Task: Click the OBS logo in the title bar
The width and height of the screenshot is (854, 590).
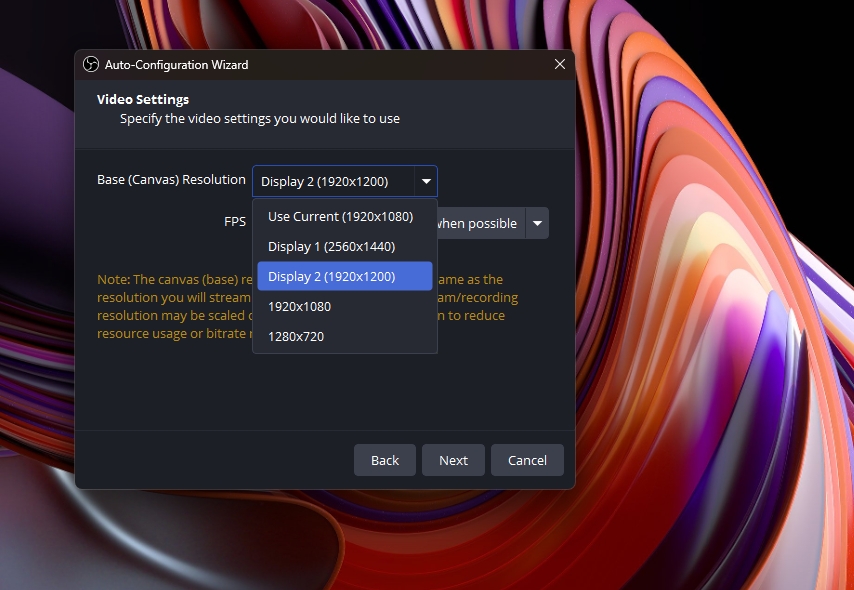Action: click(90, 65)
